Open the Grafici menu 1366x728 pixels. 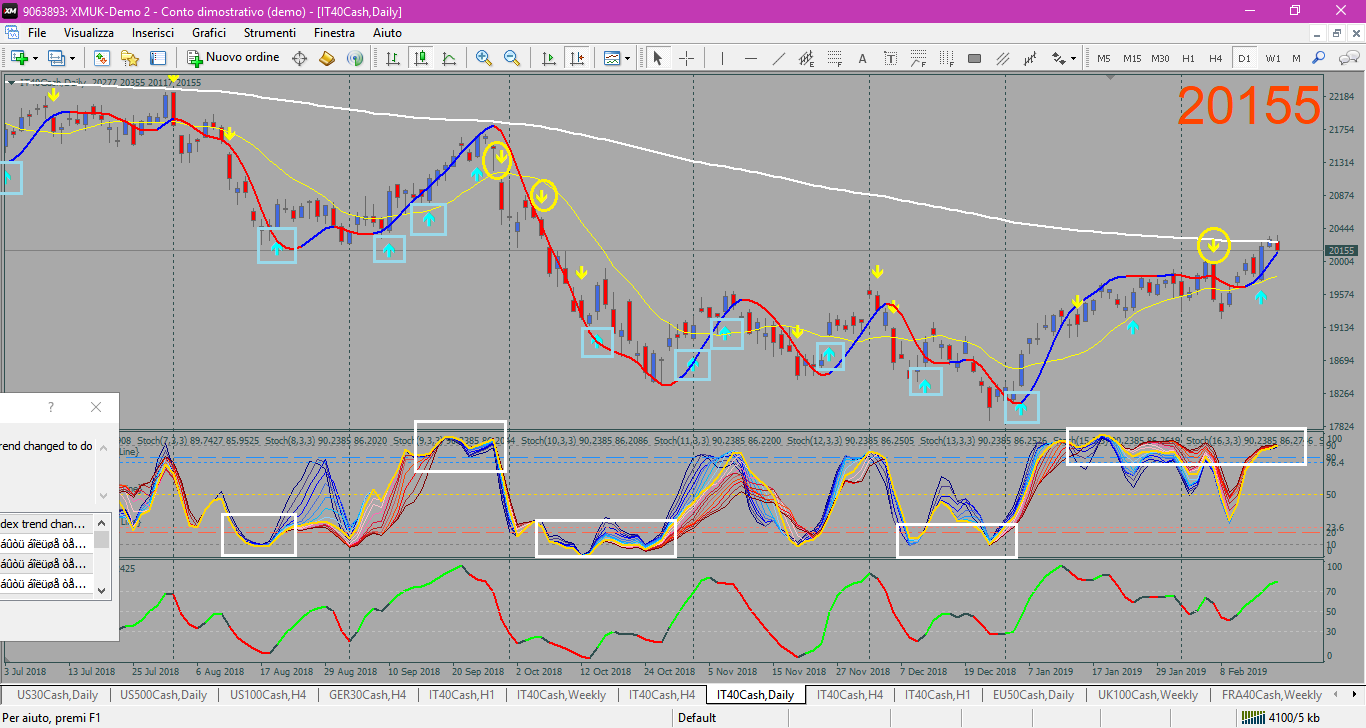coord(209,33)
